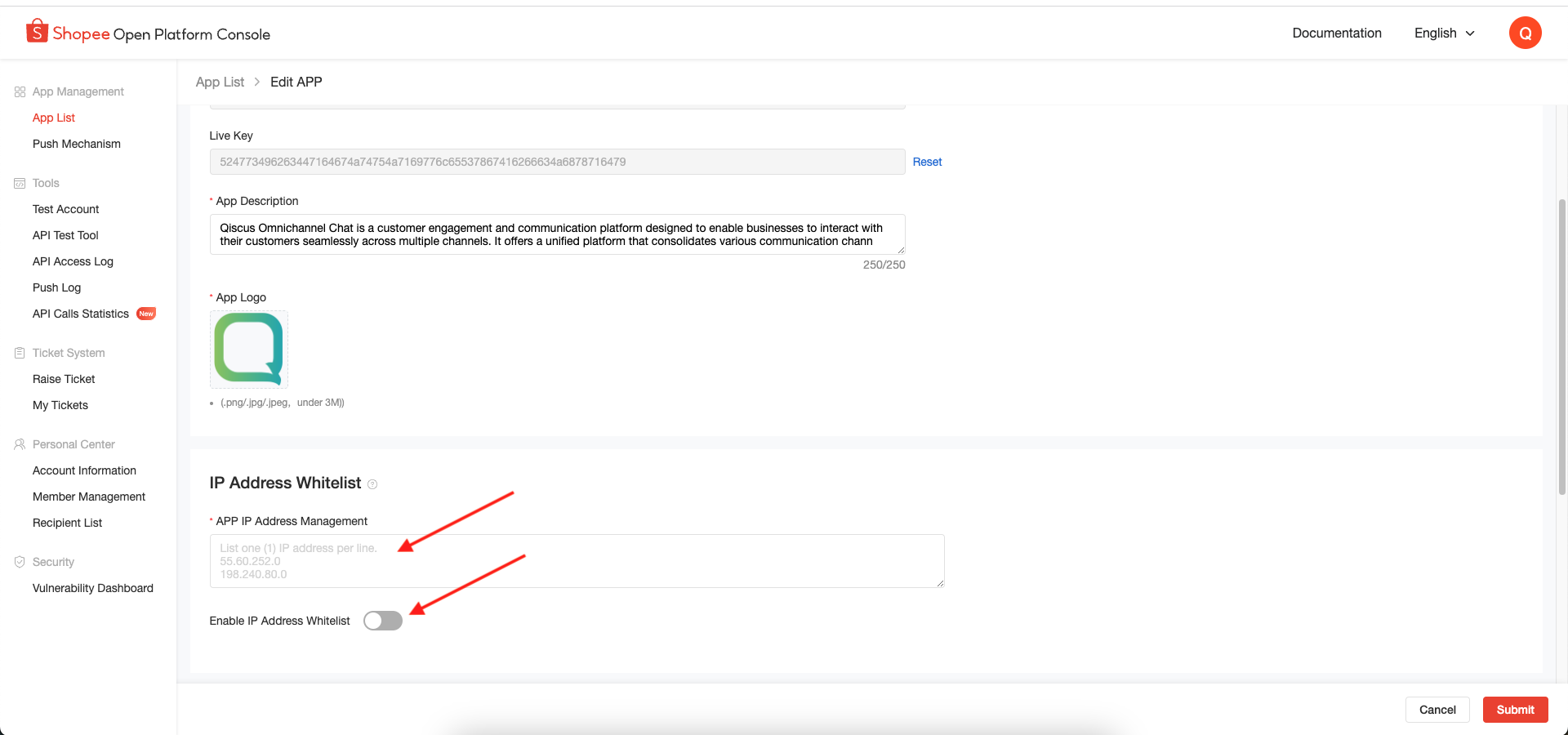Click the Live Key field label
1568x735 pixels.
(231, 136)
